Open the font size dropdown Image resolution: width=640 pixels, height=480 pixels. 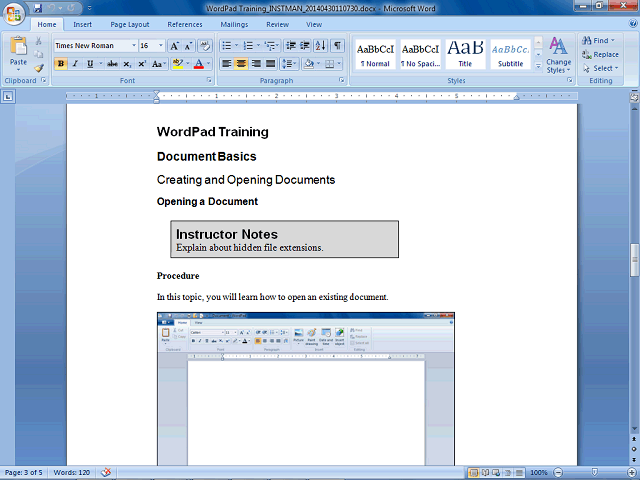coord(161,46)
